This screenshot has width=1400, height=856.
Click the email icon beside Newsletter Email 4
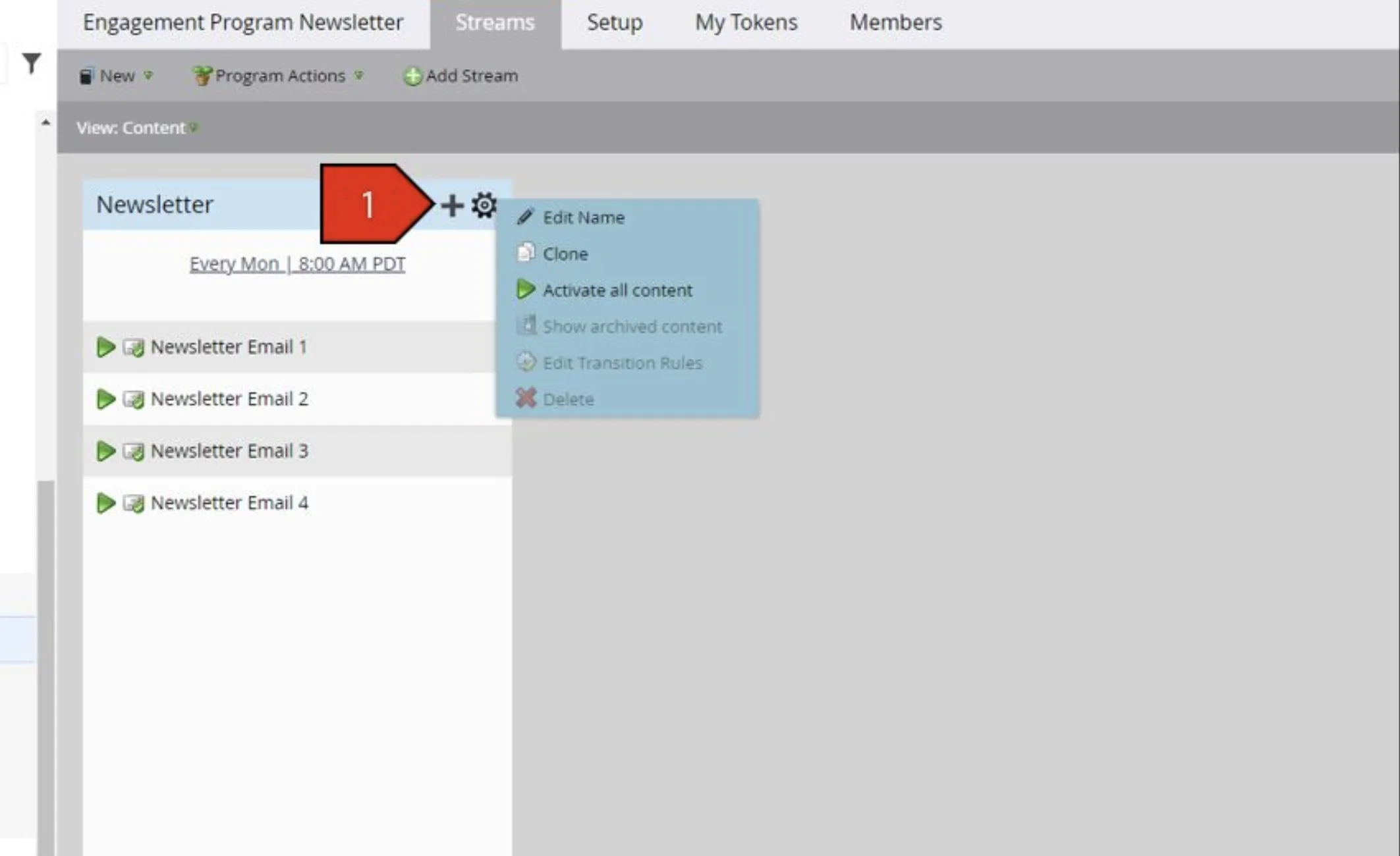click(x=134, y=503)
